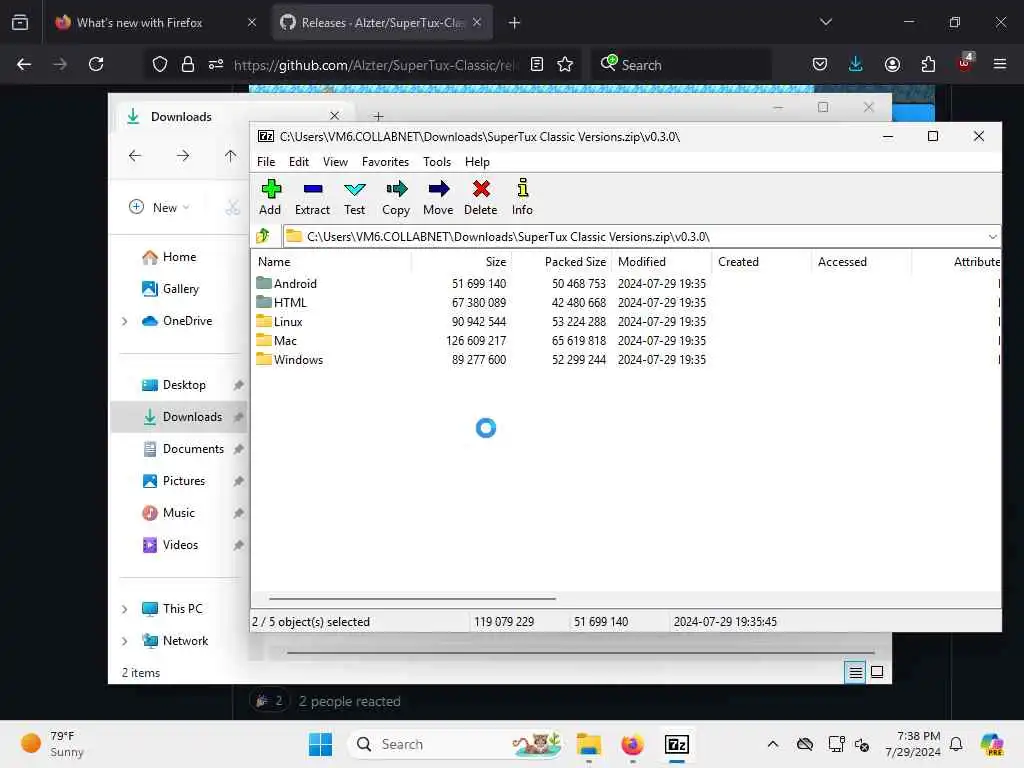Expand the OneDrive tree node
This screenshot has height=768, width=1024.
click(x=125, y=321)
